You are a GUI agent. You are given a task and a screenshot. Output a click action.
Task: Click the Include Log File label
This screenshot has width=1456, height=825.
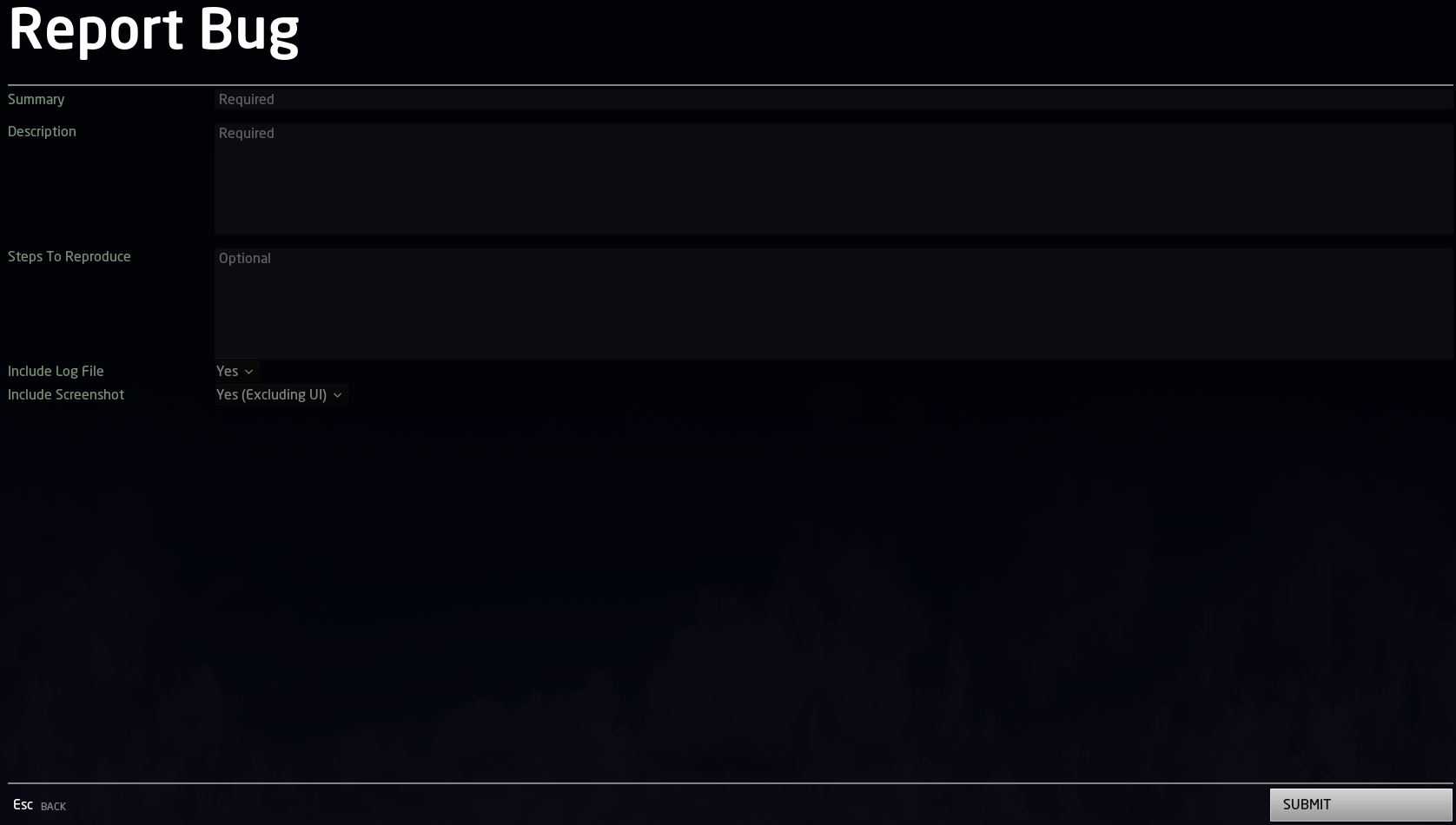56,372
